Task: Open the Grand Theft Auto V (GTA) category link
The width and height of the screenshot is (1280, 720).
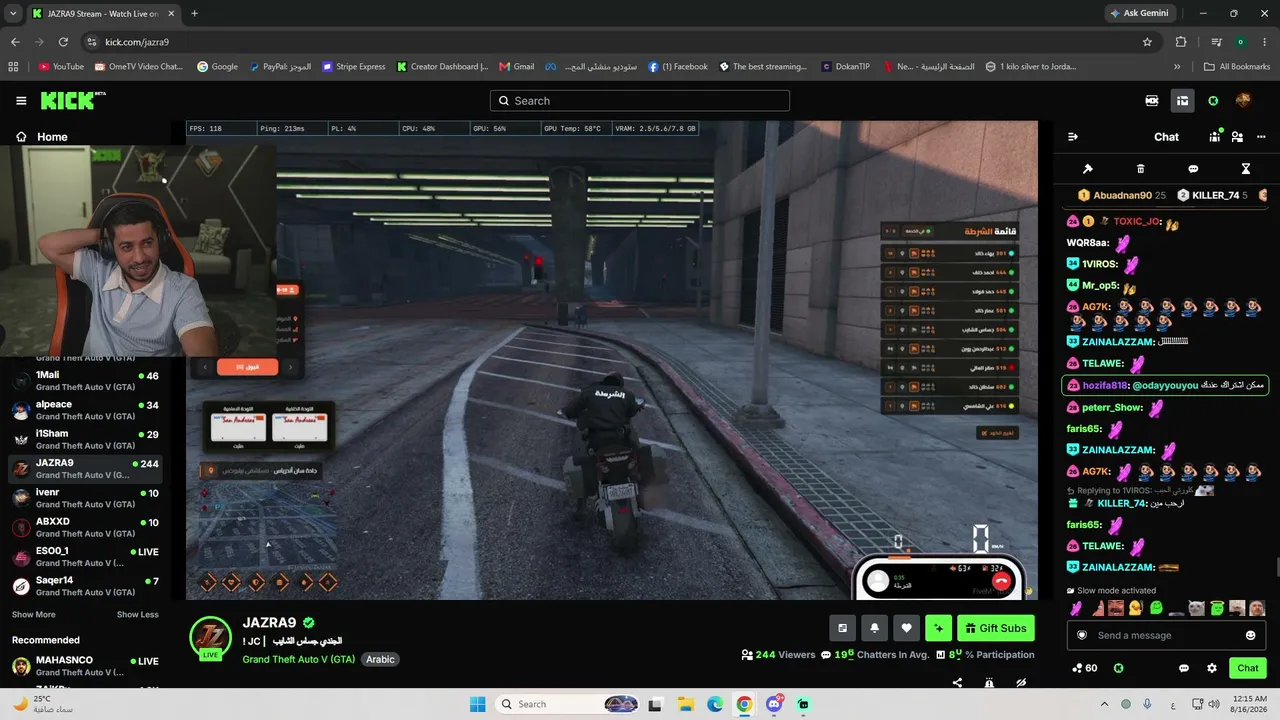Action: coord(299,659)
